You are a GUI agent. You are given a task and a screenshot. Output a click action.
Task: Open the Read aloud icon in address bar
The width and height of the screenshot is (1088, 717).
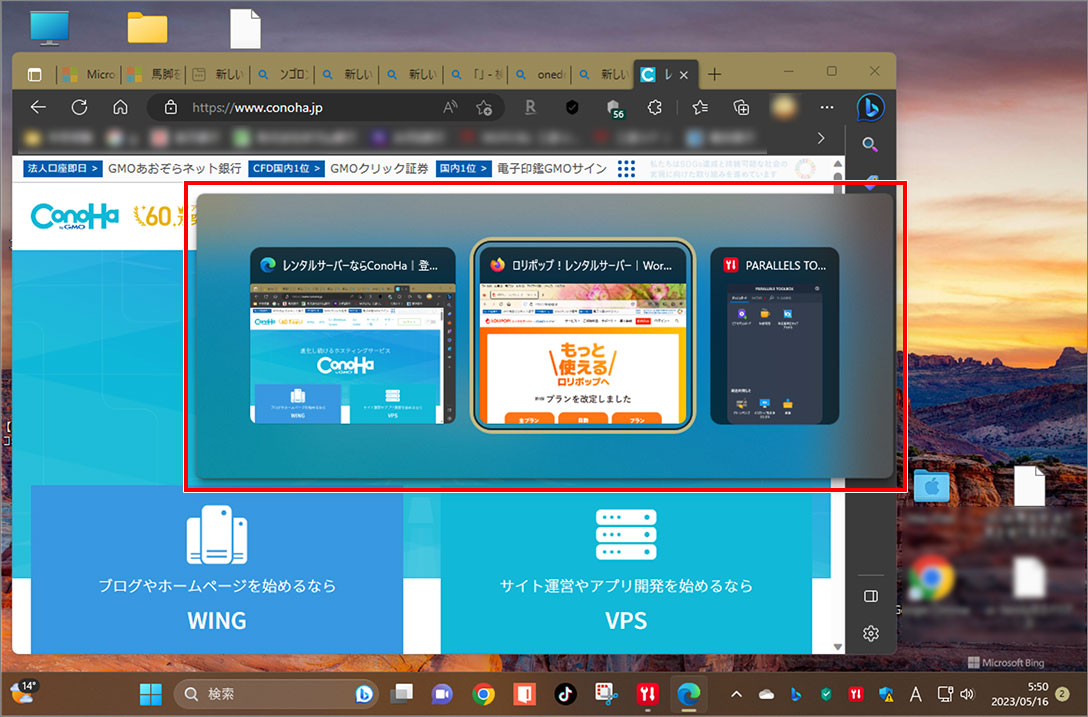(450, 108)
